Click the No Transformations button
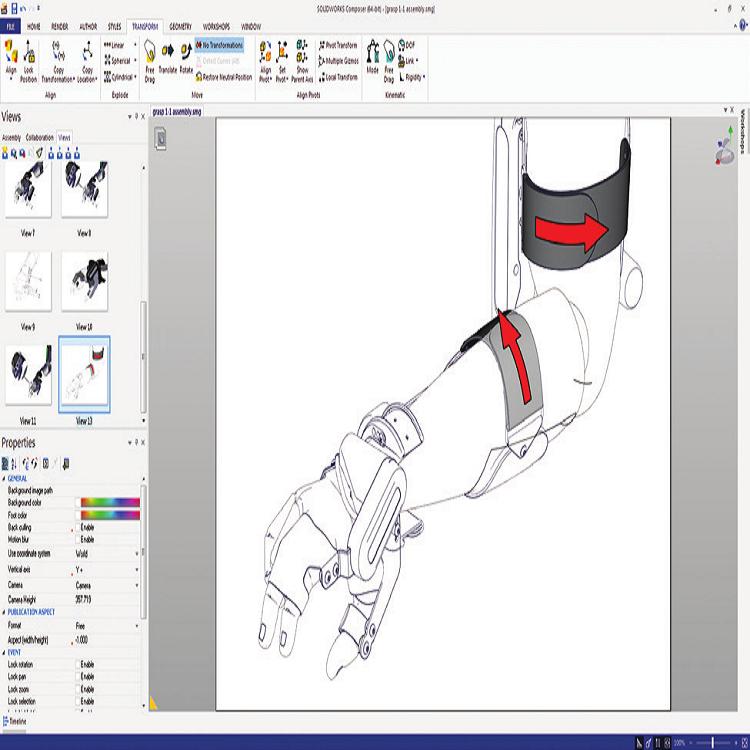The height and width of the screenshot is (750, 750). pyautogui.click(x=219, y=45)
